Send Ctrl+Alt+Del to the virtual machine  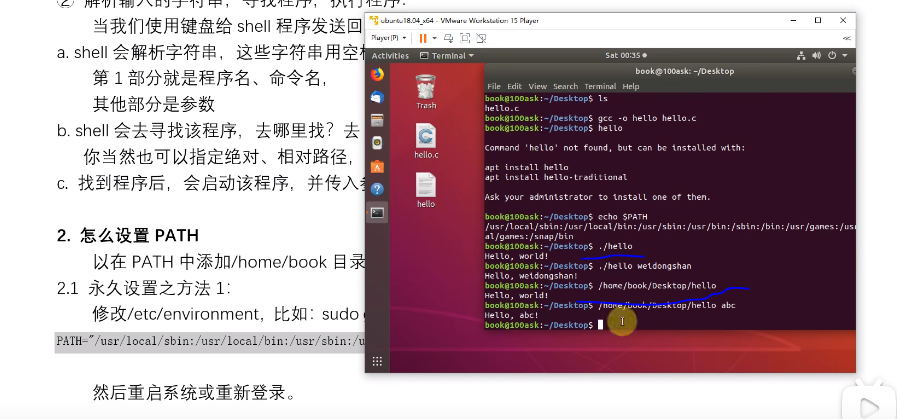click(x=448, y=38)
